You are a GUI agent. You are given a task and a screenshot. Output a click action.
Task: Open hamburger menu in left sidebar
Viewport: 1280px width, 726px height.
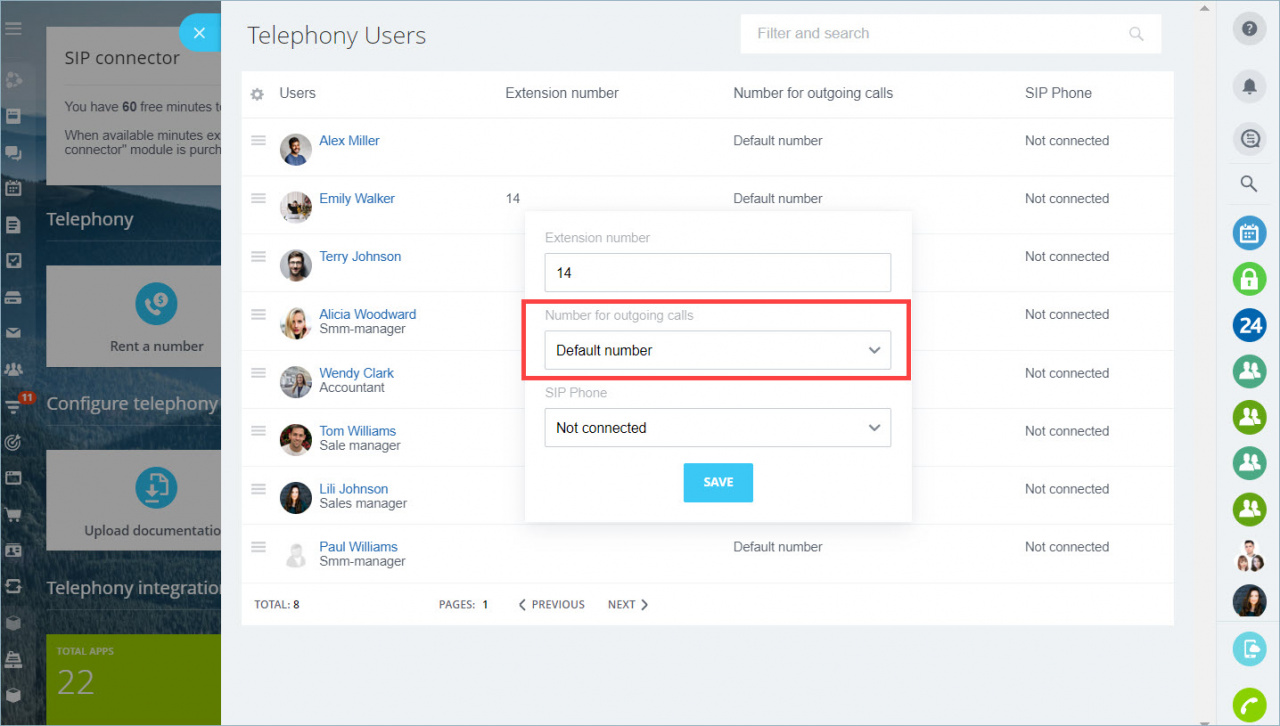(13, 29)
